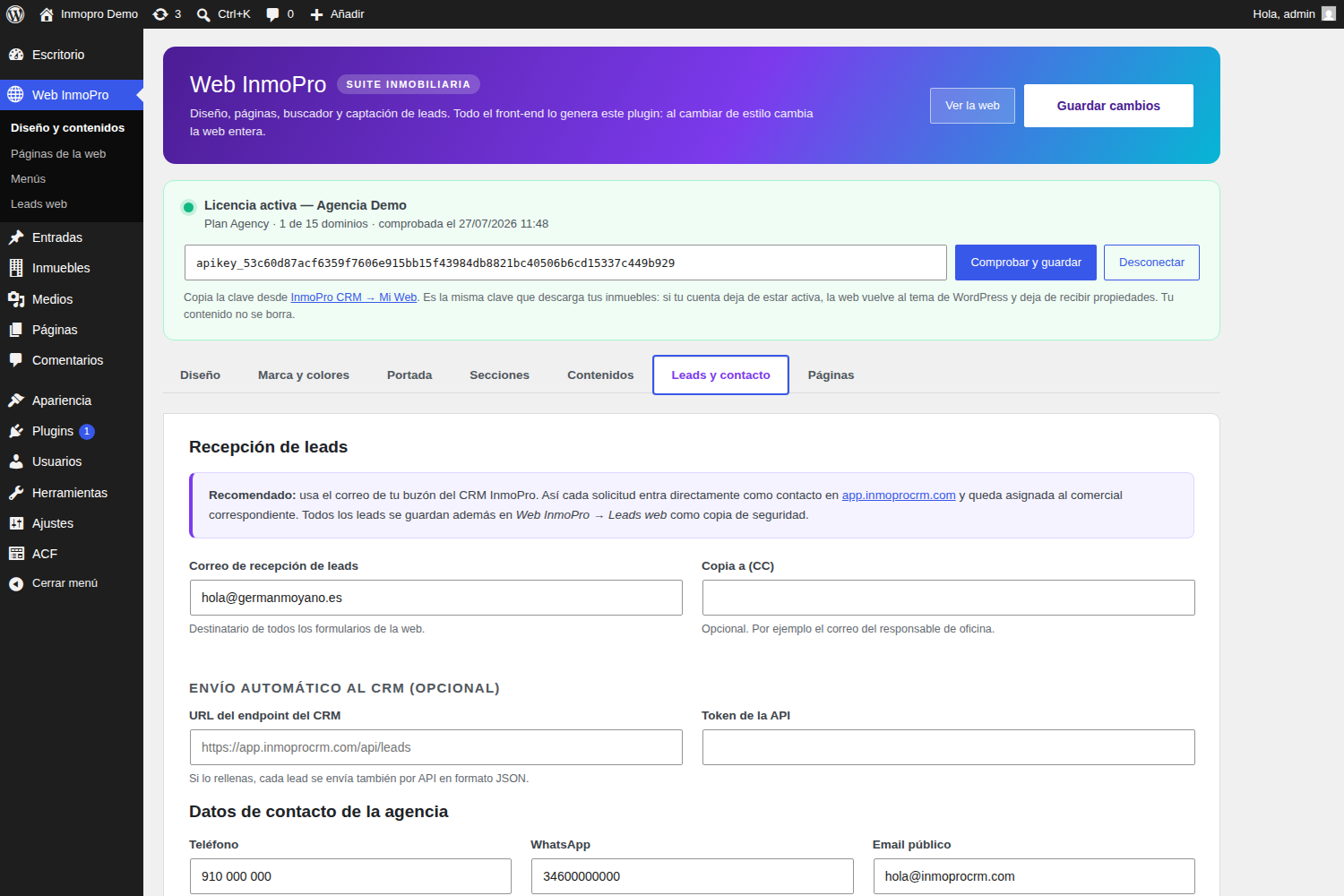Screen dimensions: 1344x896
Task: Click the license API key field
Action: pyautogui.click(x=565, y=263)
